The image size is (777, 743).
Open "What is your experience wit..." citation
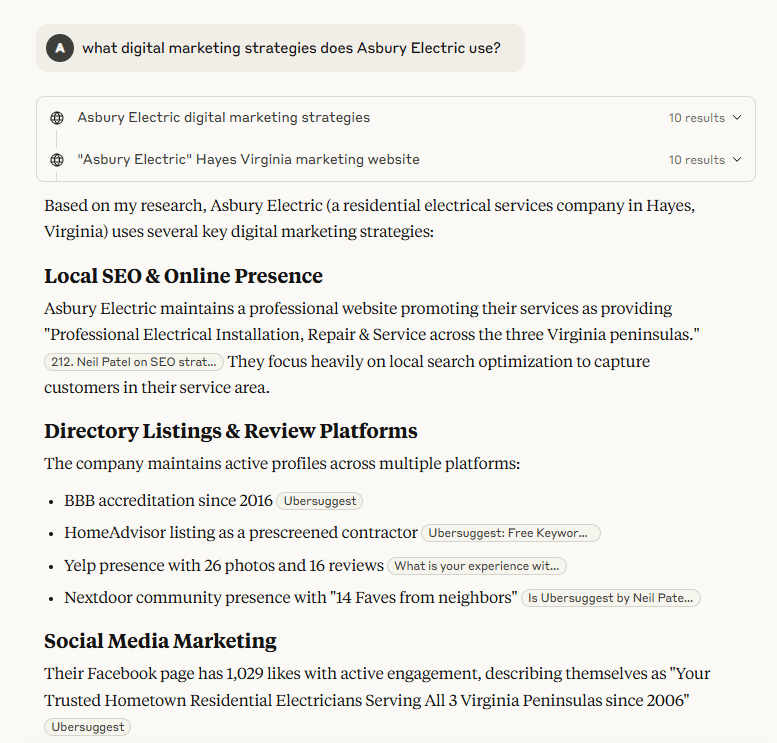pos(477,566)
